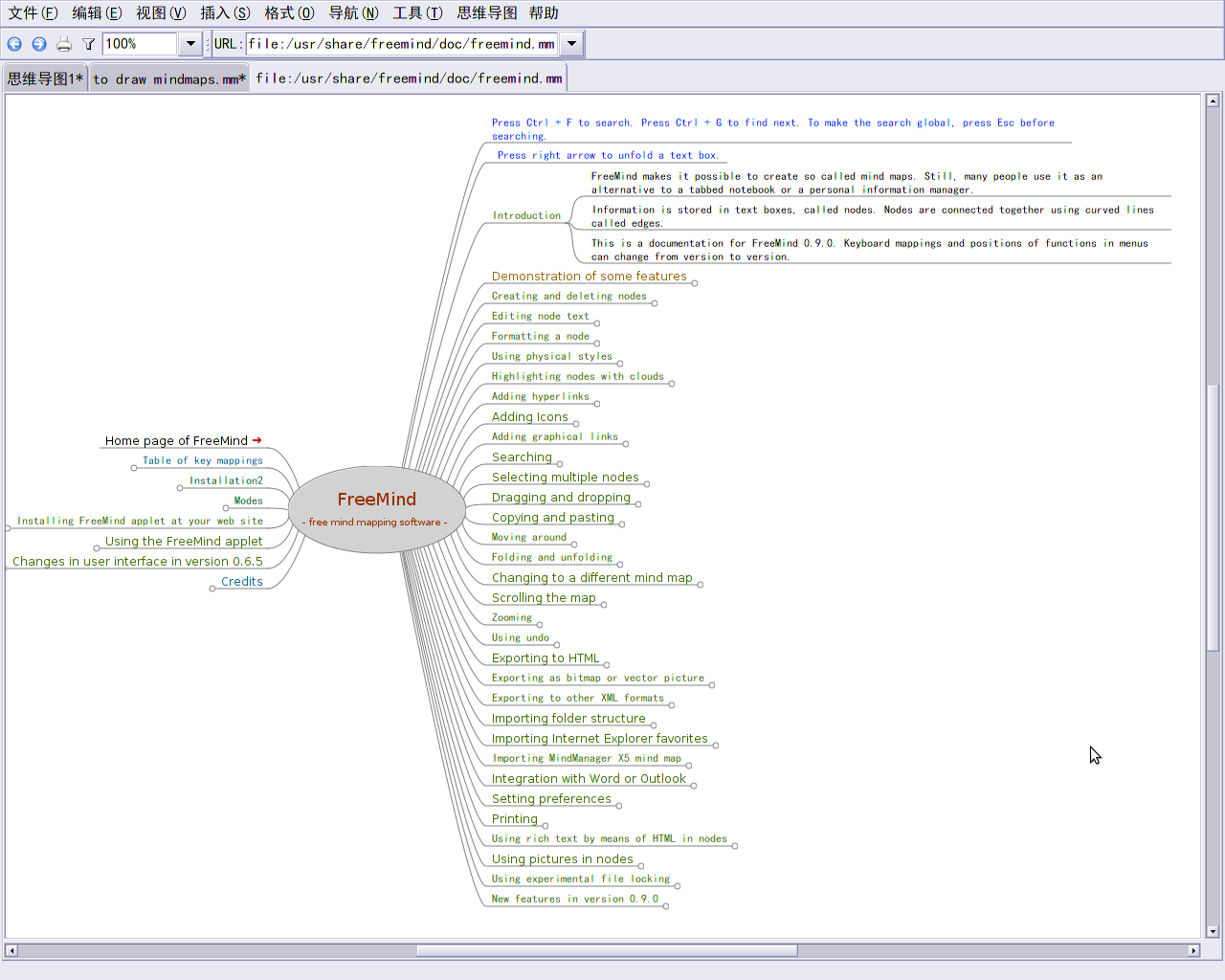Select 'Integration with Word or Outlook' node
This screenshot has height=980, width=1225.
coord(589,779)
